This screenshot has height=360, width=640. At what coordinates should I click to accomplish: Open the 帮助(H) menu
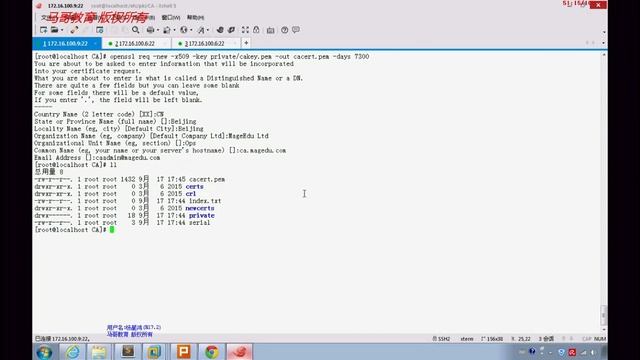point(196,17)
